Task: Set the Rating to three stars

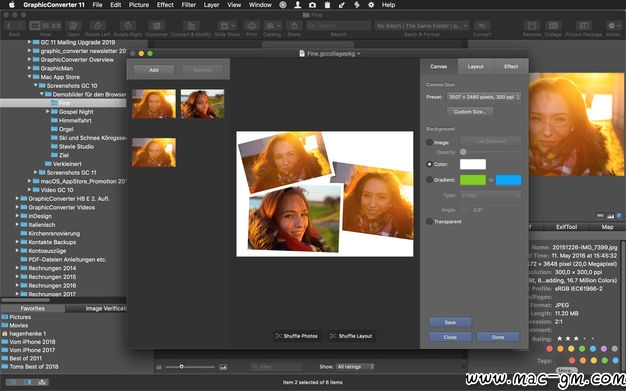Action: coord(576,339)
